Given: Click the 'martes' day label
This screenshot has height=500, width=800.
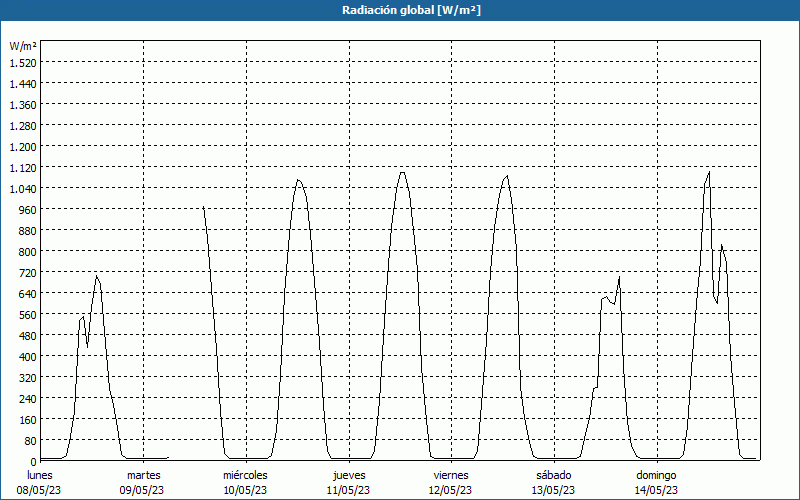Looking at the screenshot, I should [x=143, y=476].
